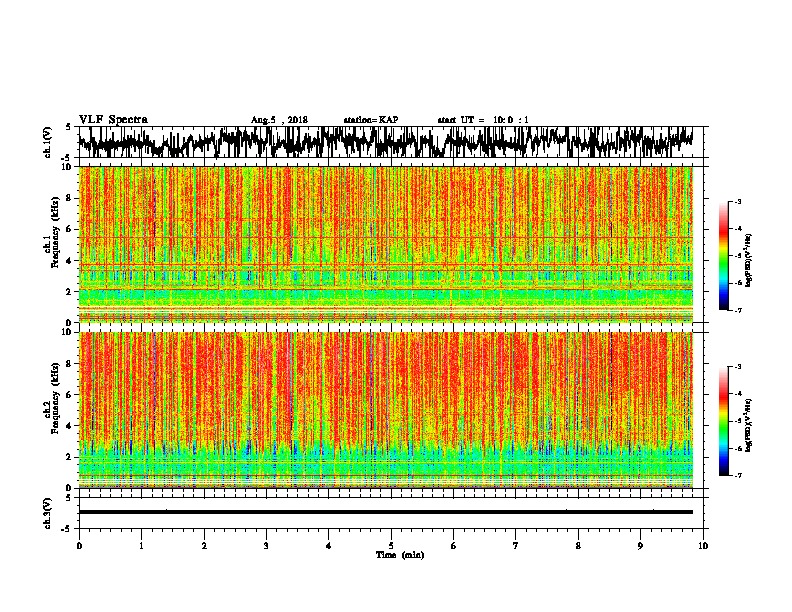This screenshot has width=792, height=612.
Task: Click ch.3 axis tick label "-5"
Action: pyautogui.click(x=66, y=529)
